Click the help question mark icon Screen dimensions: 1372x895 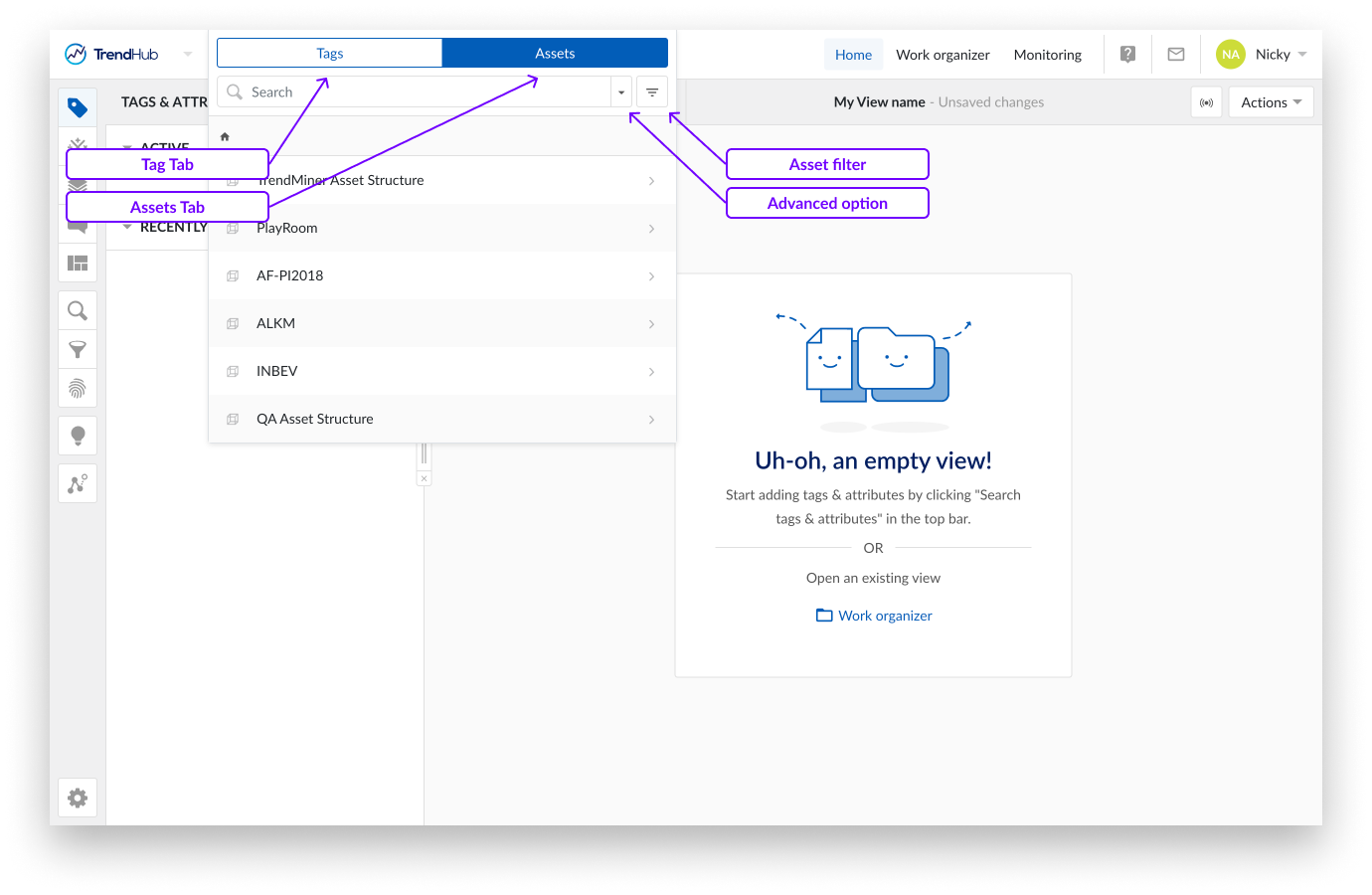tap(1127, 55)
